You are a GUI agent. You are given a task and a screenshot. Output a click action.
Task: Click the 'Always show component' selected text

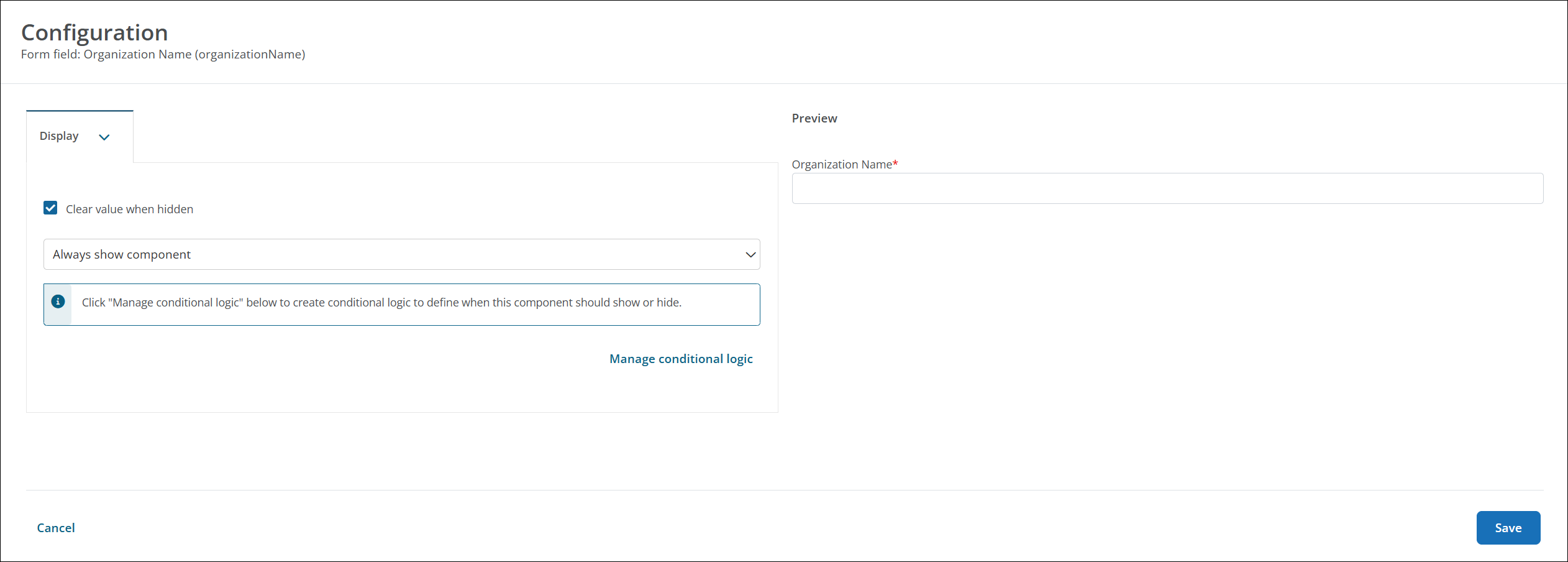122,255
